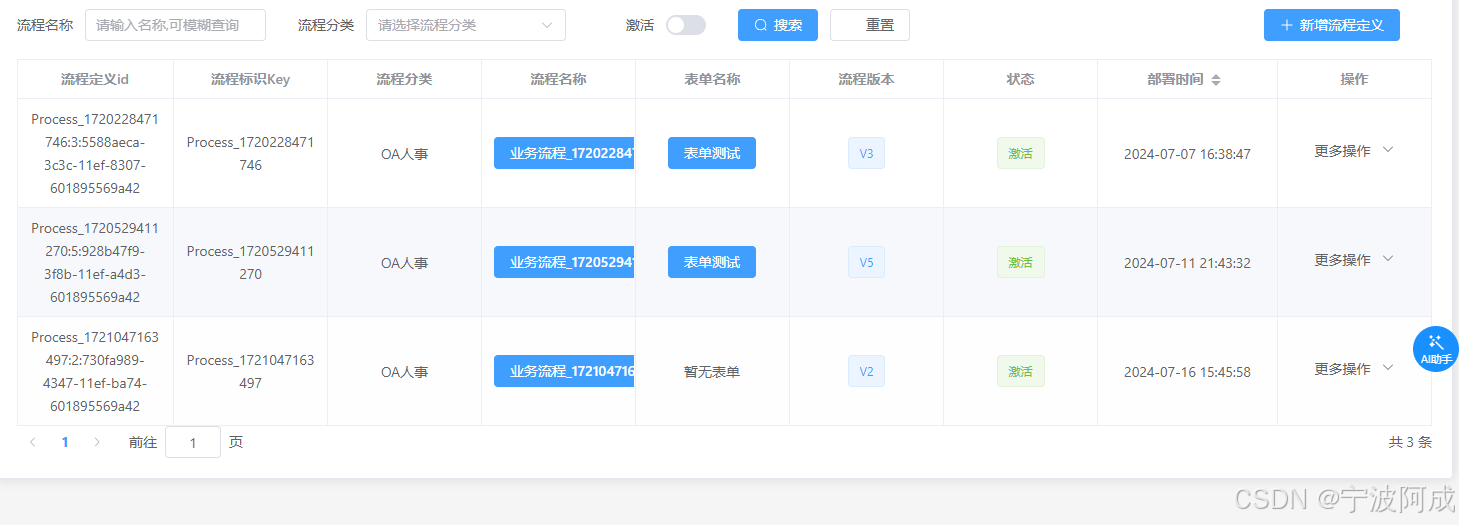The image size is (1459, 525).
Task: Click the timestamp 2024-07-07 16:38:47
Action: coord(1187,154)
